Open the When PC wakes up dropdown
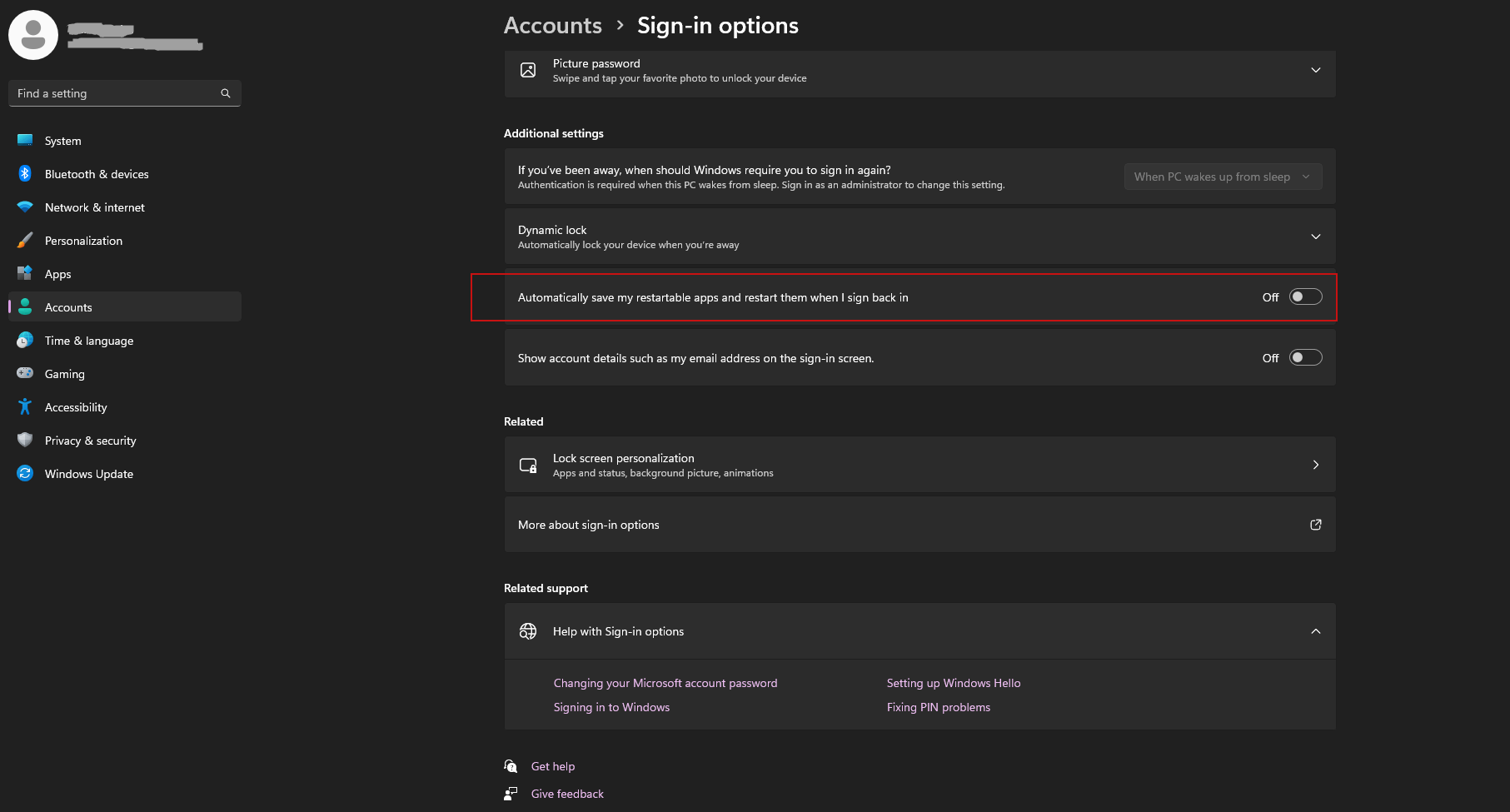 click(x=1222, y=176)
